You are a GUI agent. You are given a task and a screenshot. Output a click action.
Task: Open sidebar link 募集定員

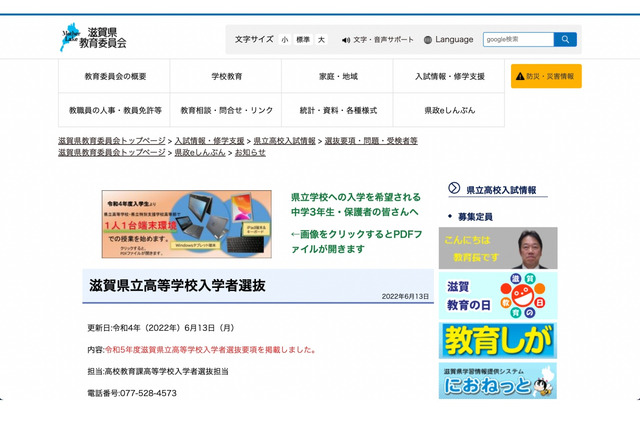point(475,217)
